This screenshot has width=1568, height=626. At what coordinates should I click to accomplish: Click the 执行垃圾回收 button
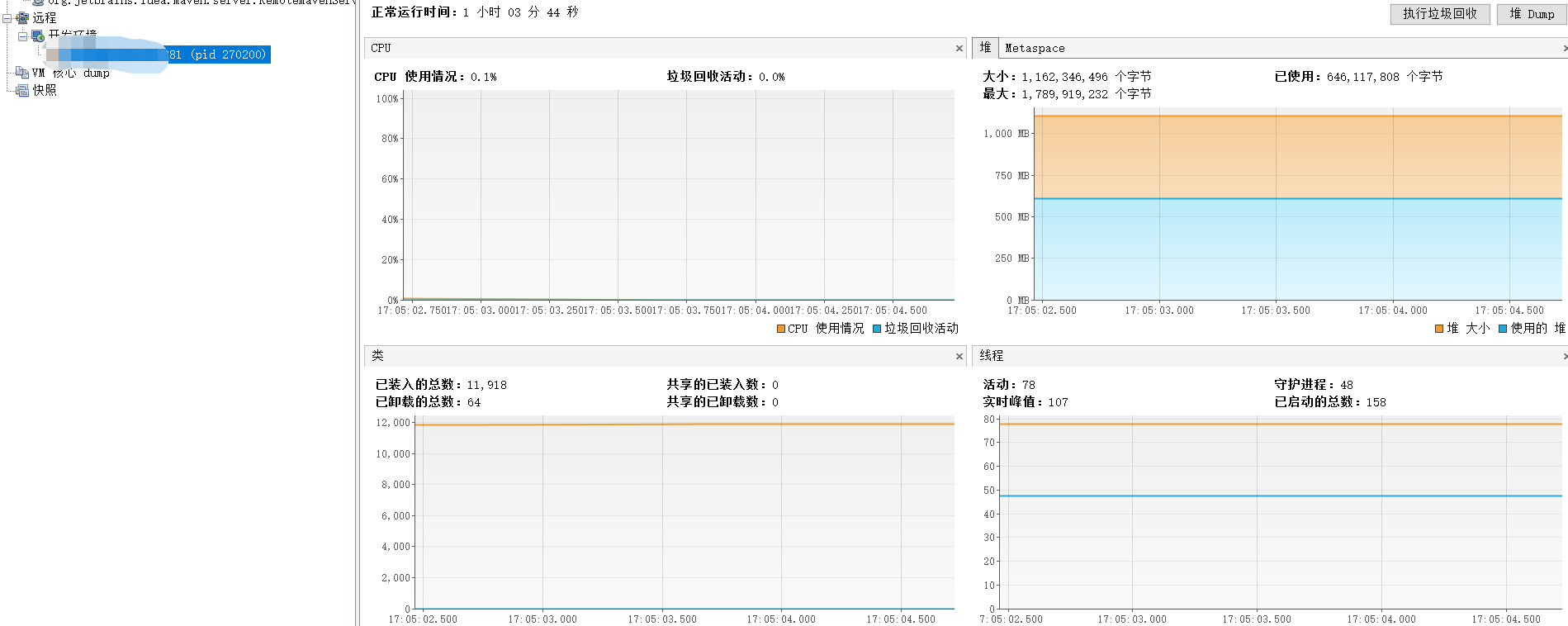pos(1440,13)
